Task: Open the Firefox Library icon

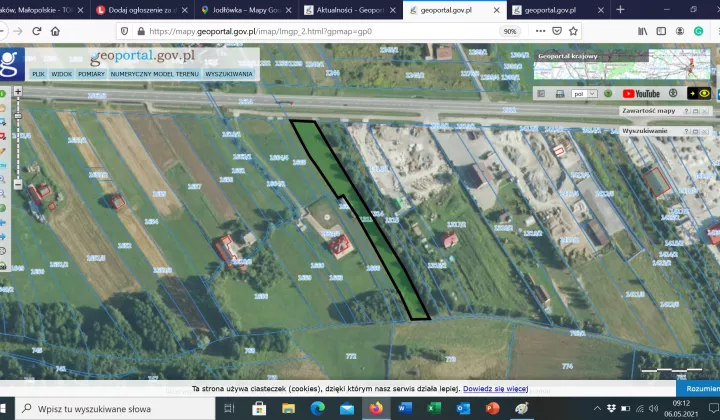Action: (642, 31)
